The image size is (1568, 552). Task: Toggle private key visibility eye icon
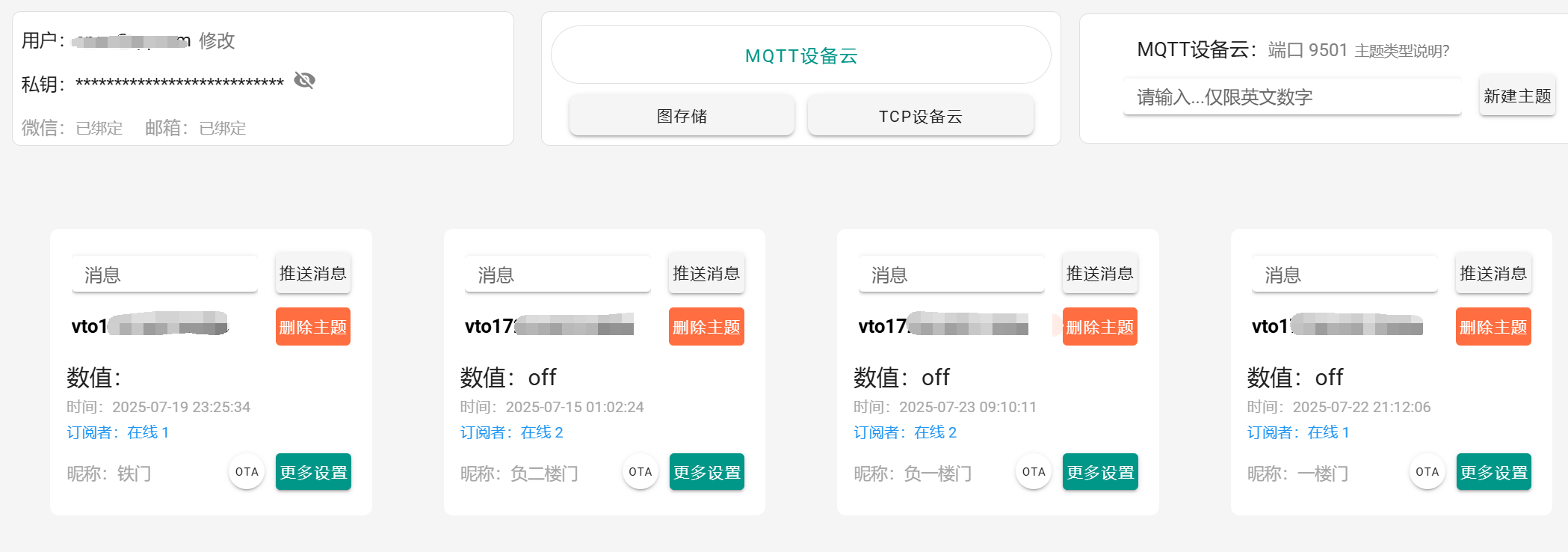(x=304, y=80)
